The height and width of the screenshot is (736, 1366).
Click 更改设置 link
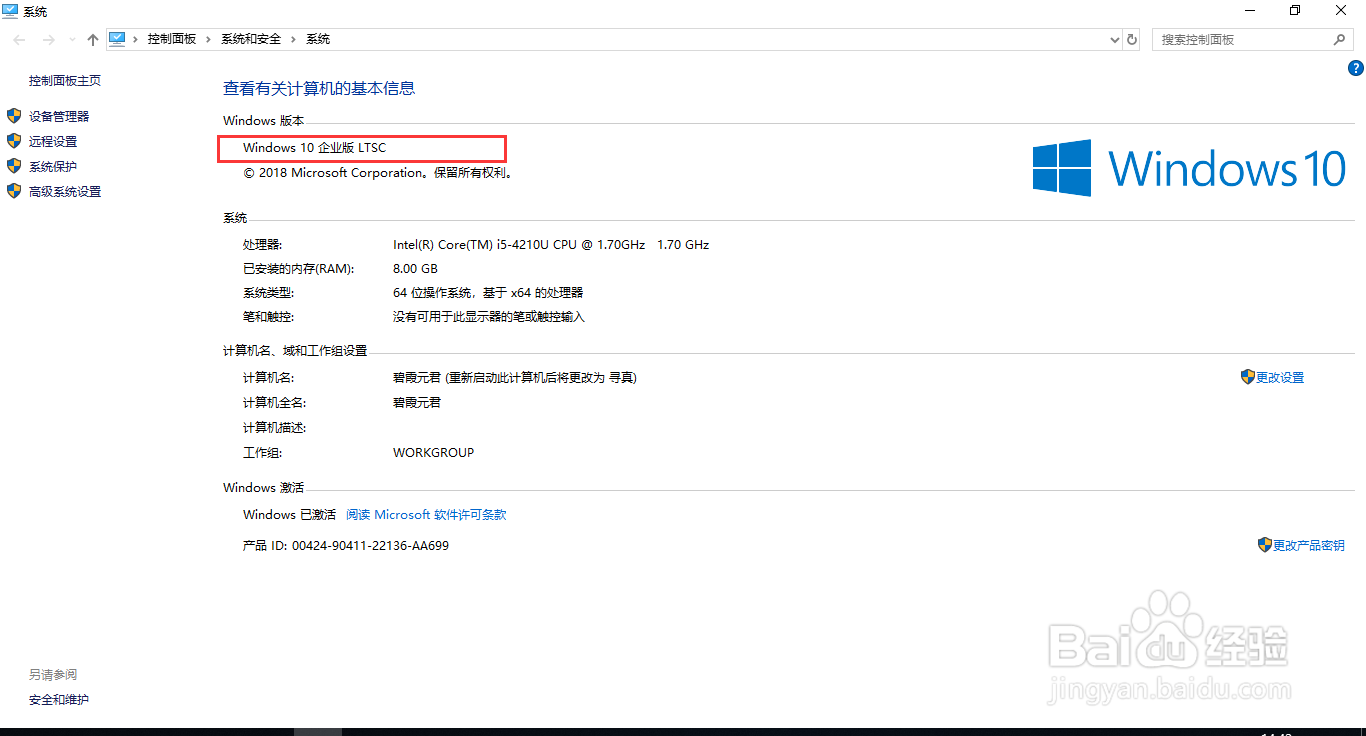(1280, 378)
